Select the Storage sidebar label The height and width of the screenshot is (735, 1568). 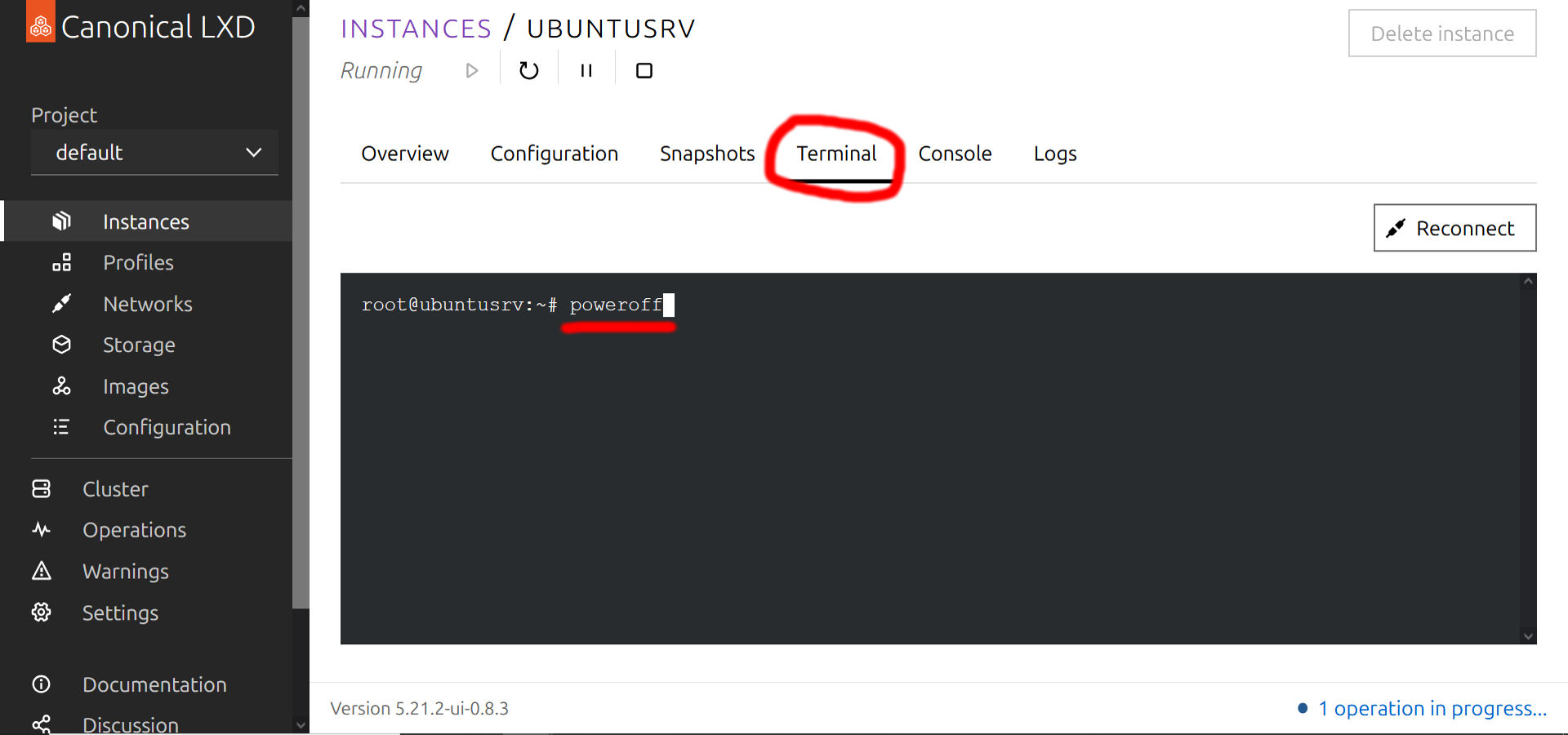(x=139, y=345)
